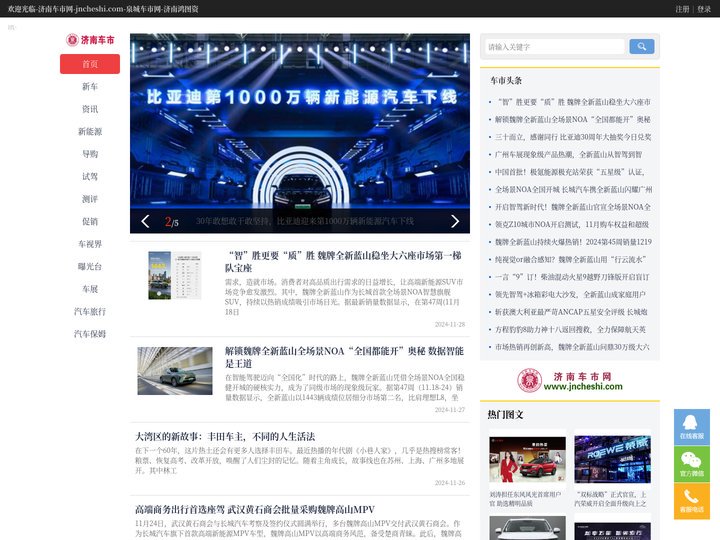Click 注册 link in top bar

tap(682, 9)
